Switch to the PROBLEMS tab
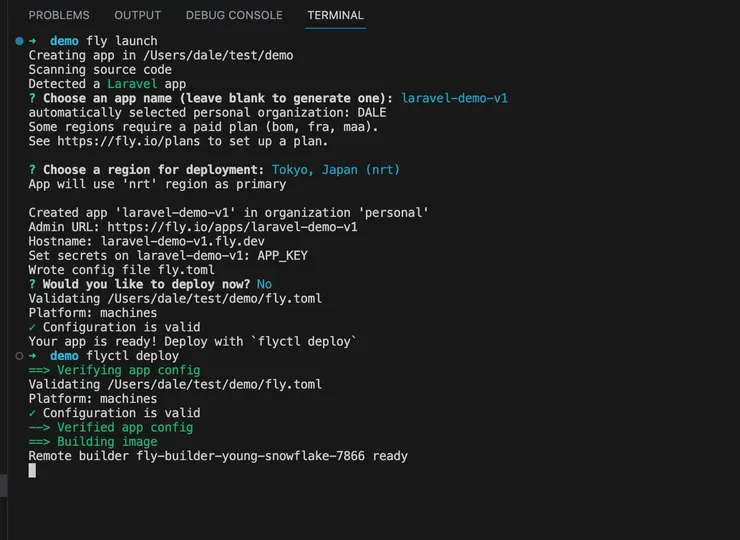Screen dimensions: 740x540 59,16
